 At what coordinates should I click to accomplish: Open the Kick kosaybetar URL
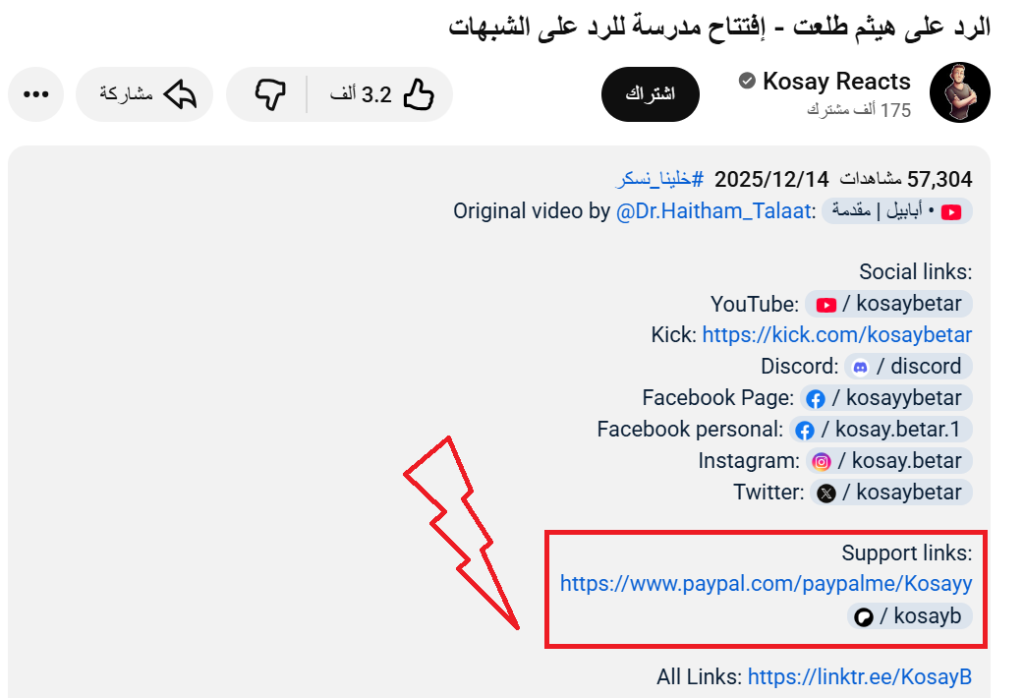(x=837, y=335)
